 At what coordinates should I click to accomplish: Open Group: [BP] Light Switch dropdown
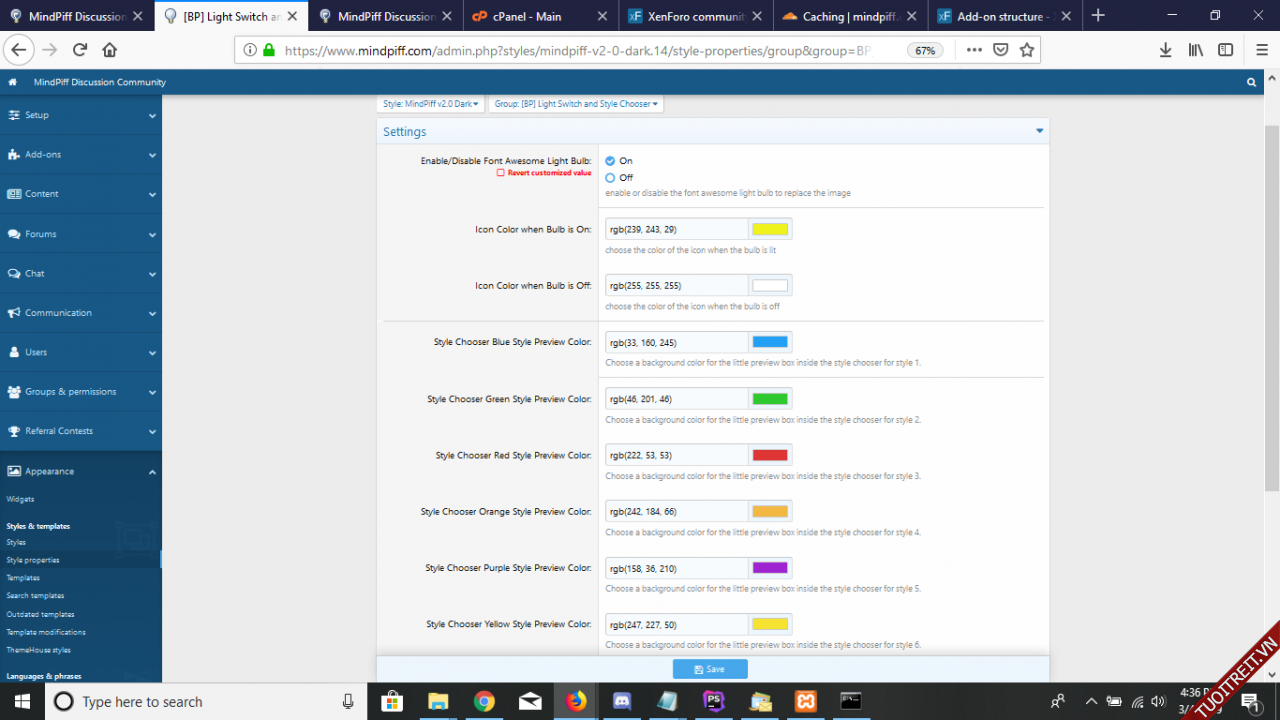tap(576, 104)
